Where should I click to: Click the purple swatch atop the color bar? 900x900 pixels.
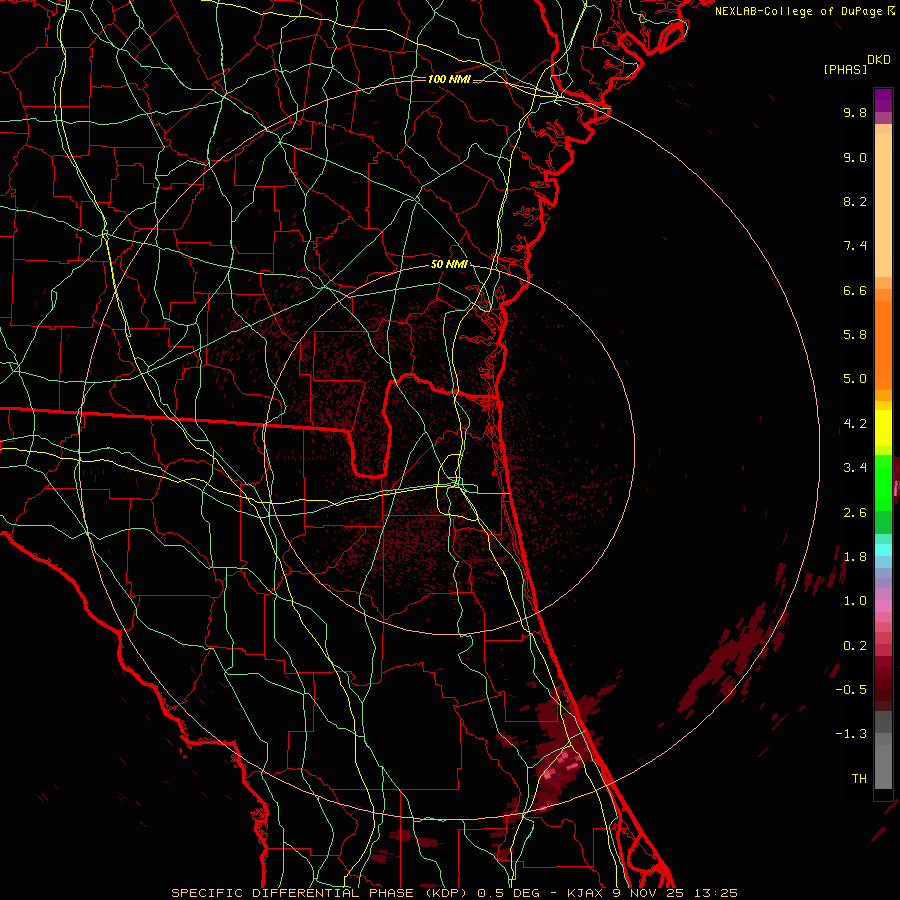click(x=883, y=100)
